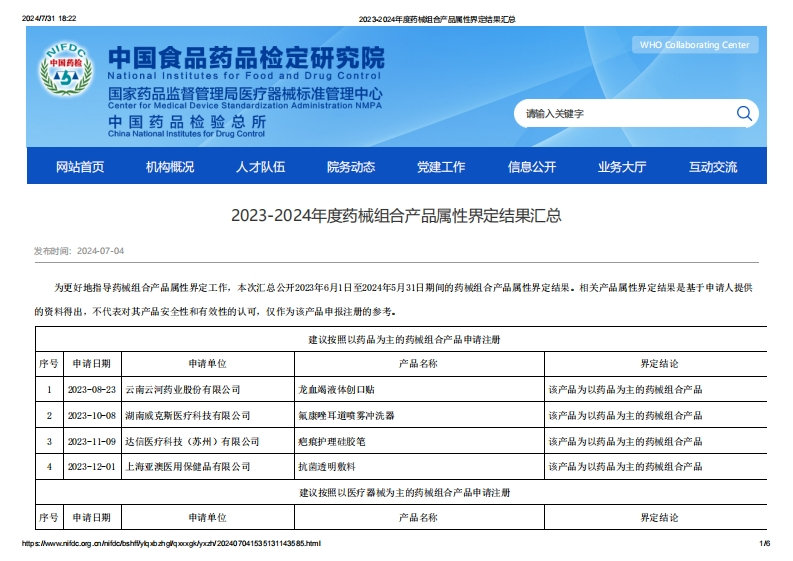
Task: Click the 中国食品药品检定研究院 header title
Action: coord(245,57)
